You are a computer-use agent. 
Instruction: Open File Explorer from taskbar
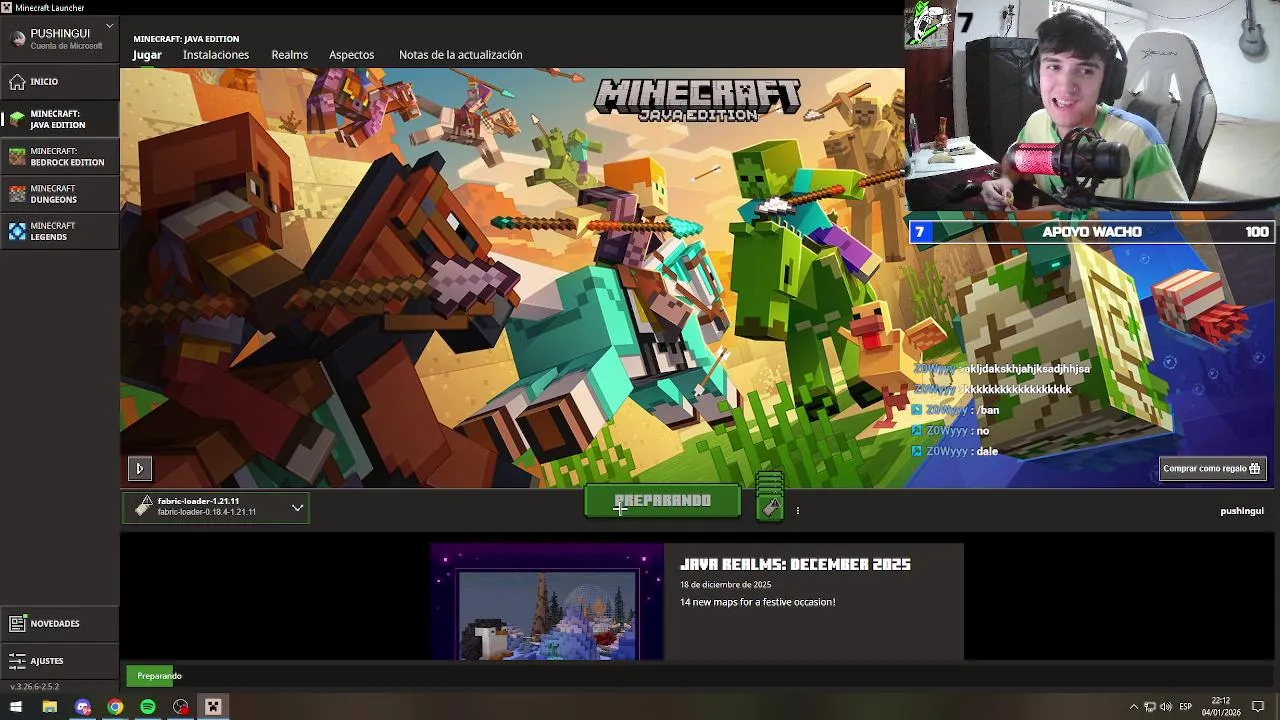click(x=50, y=707)
